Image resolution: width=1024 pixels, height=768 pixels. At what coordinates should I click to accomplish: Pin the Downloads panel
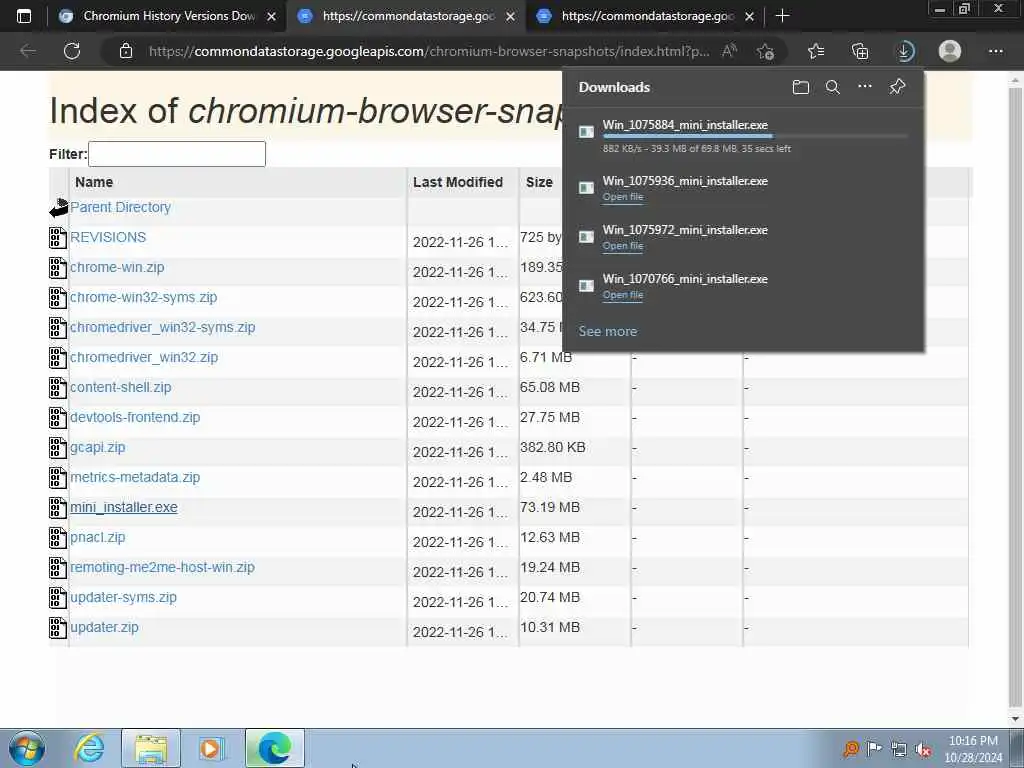(897, 86)
